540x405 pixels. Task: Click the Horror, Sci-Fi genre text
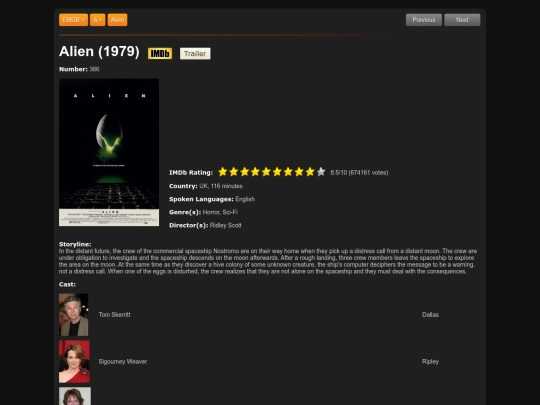tap(220, 212)
